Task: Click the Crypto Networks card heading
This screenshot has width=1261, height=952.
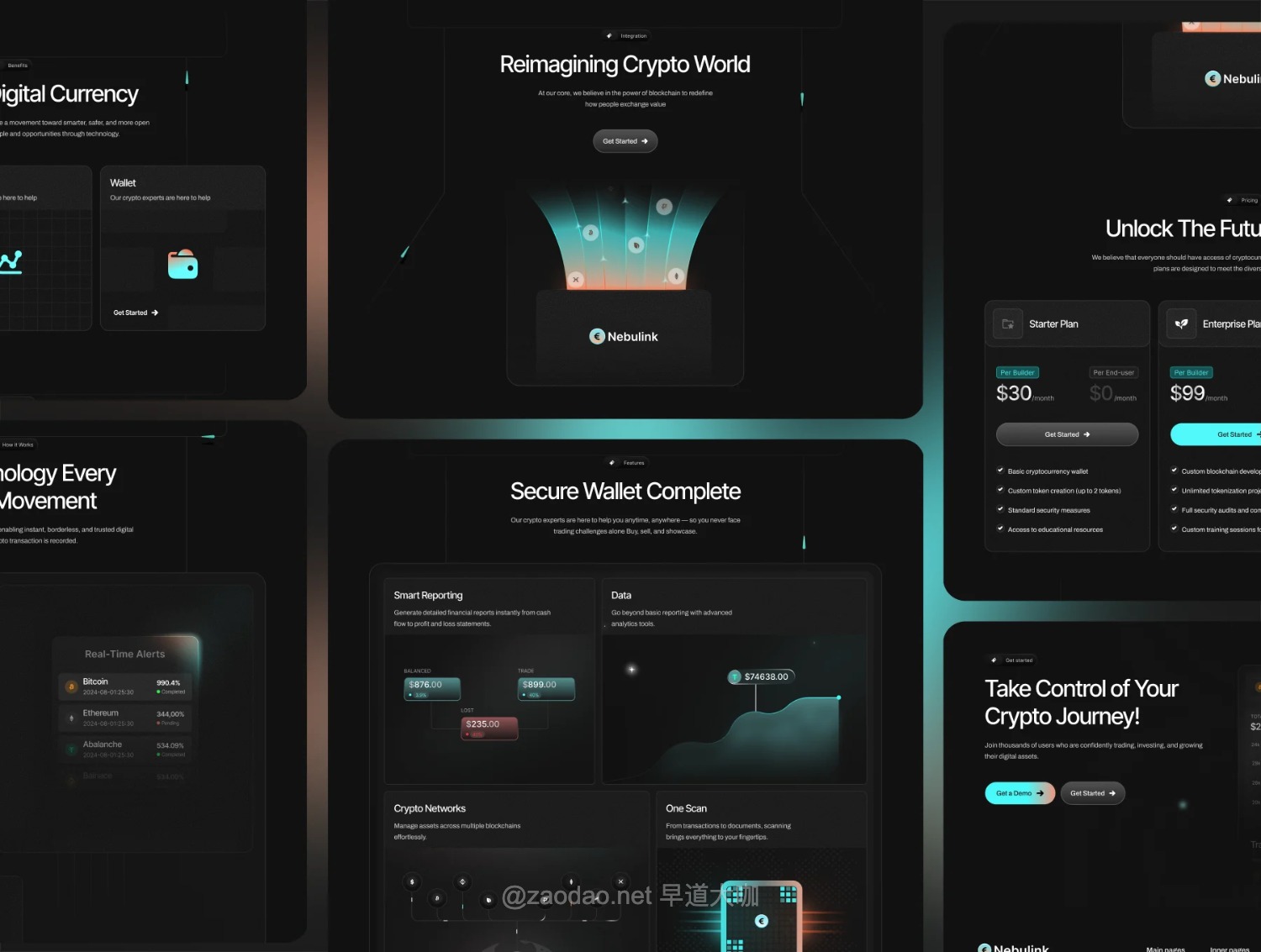Action: point(430,808)
